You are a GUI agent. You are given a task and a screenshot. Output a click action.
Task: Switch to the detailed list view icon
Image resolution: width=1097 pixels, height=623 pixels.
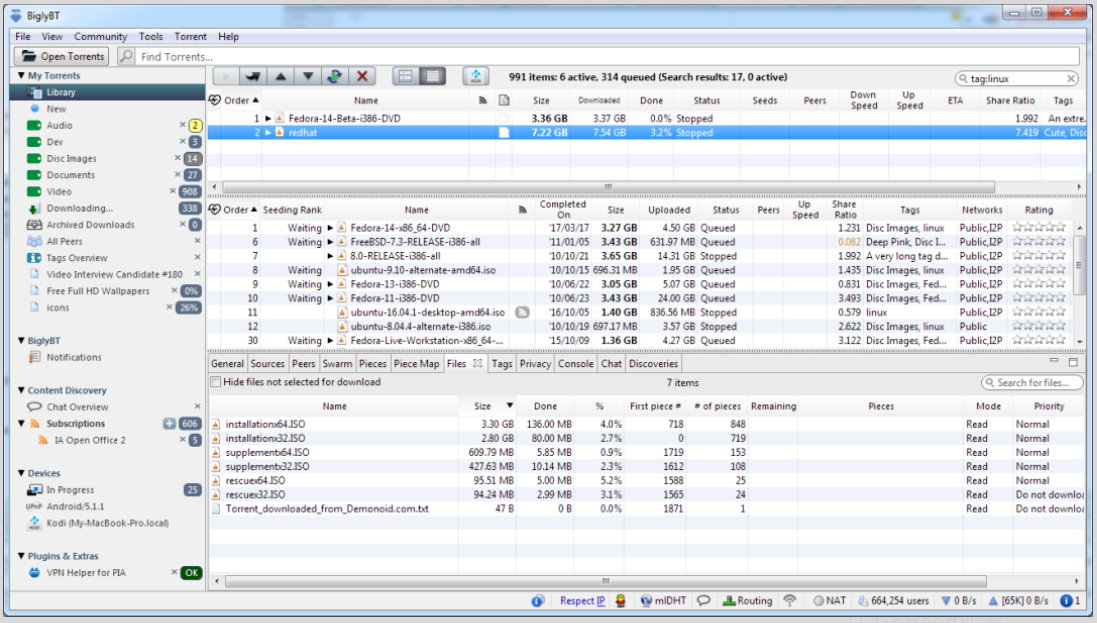click(x=433, y=76)
